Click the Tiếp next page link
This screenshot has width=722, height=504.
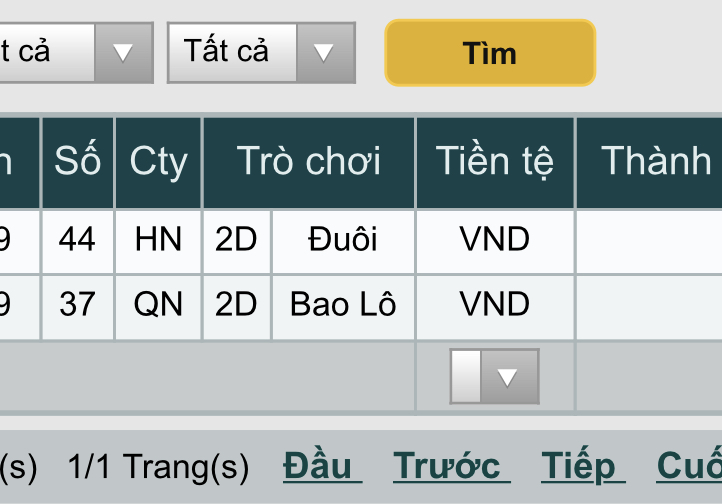583,466
